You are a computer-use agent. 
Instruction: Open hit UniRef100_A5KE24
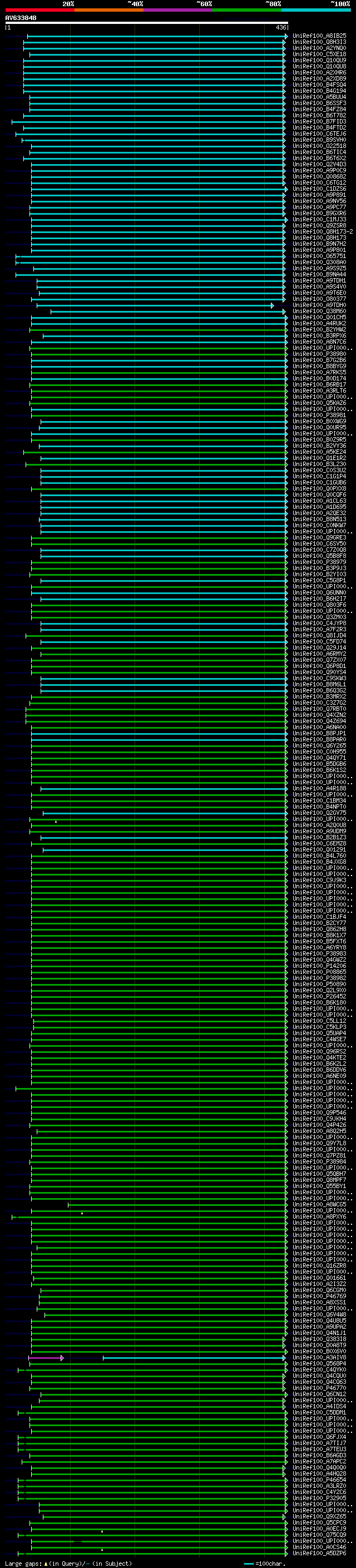[x=319, y=452]
